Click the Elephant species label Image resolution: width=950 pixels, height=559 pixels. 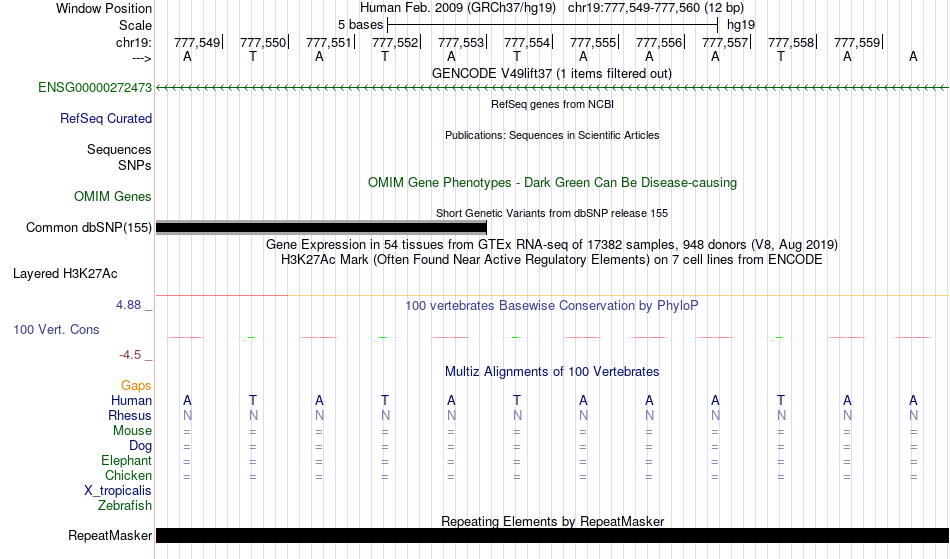[126, 460]
